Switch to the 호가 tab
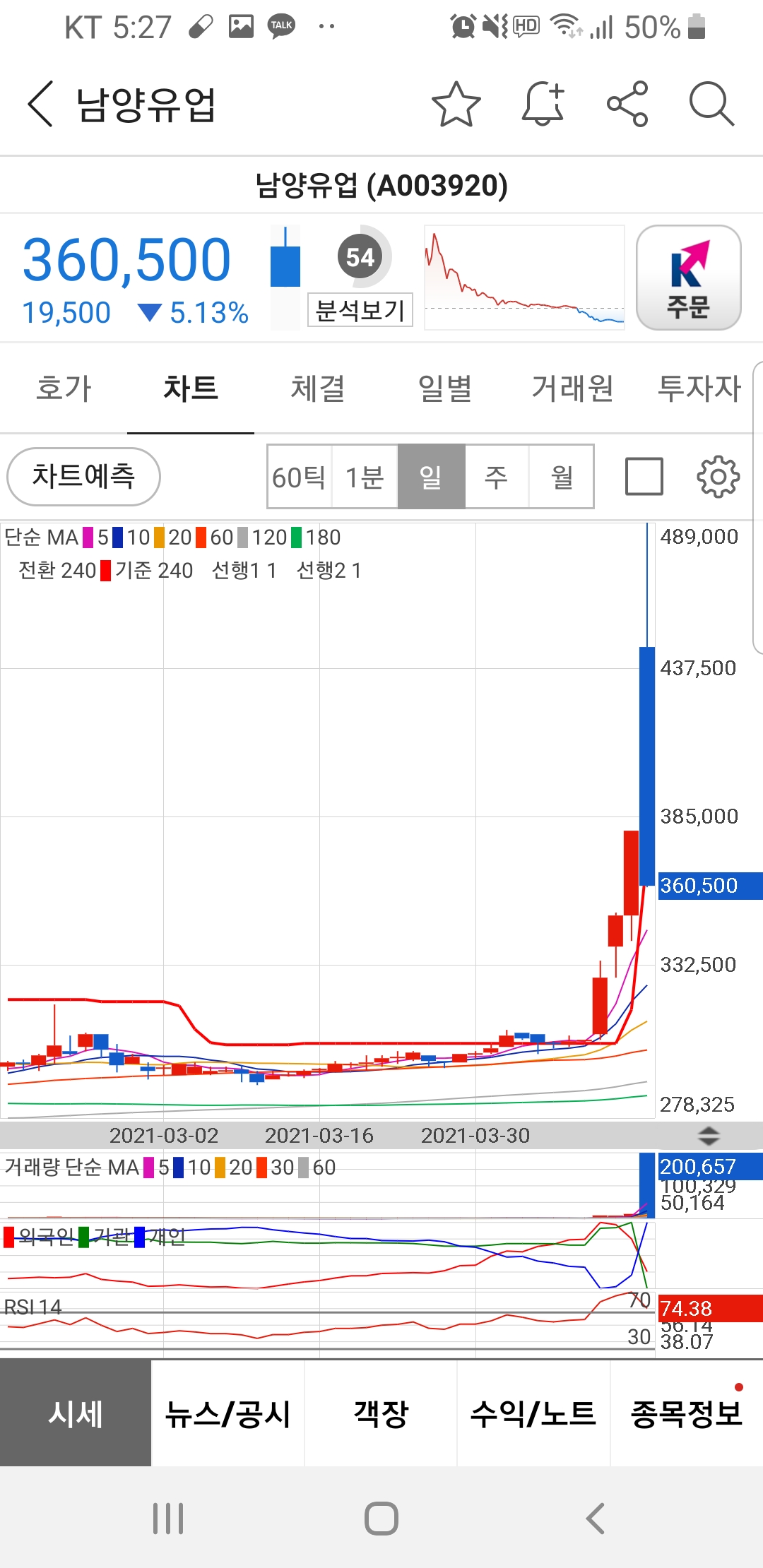 [64, 388]
